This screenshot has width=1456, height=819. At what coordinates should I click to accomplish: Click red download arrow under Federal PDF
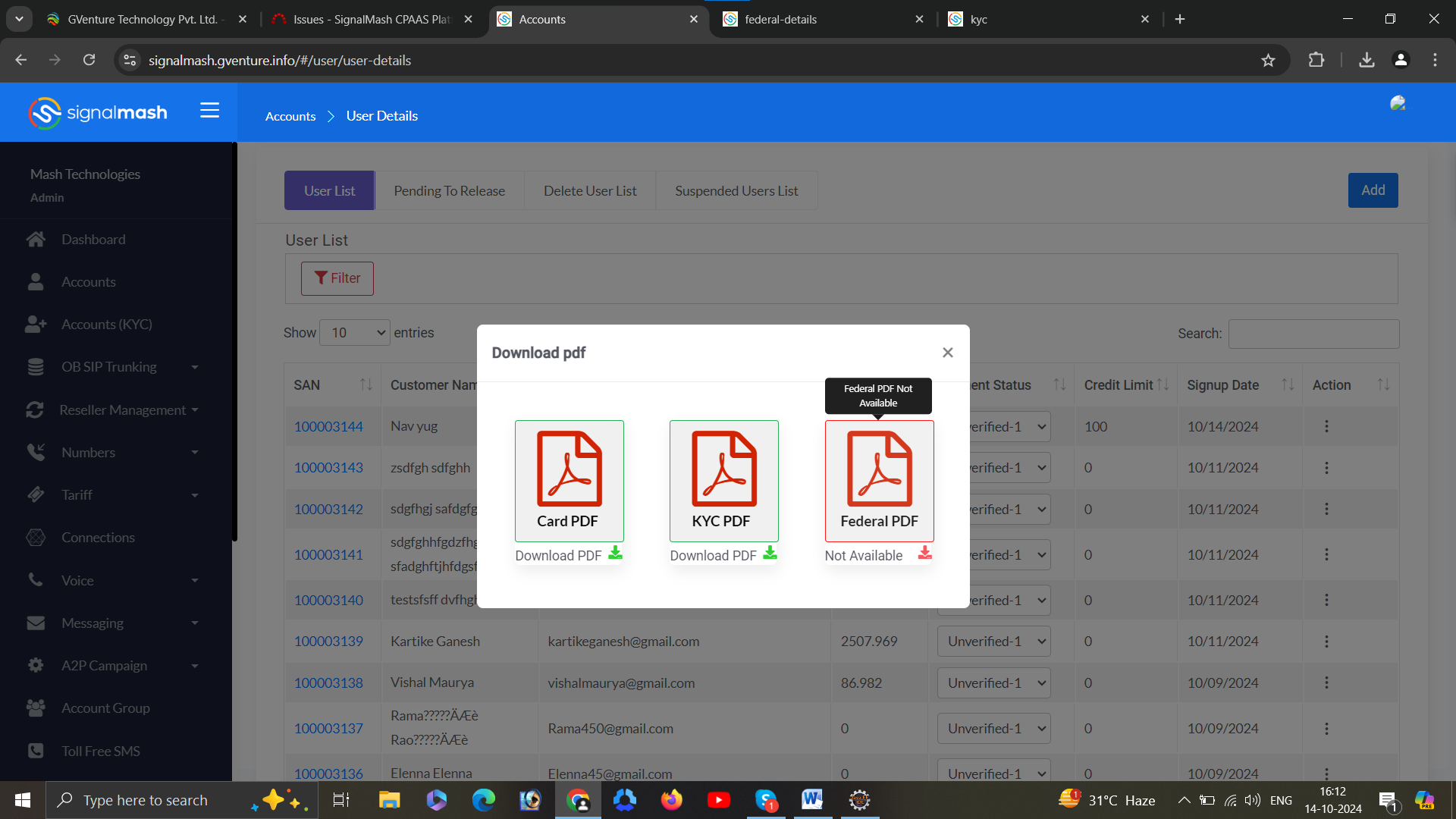(x=924, y=554)
